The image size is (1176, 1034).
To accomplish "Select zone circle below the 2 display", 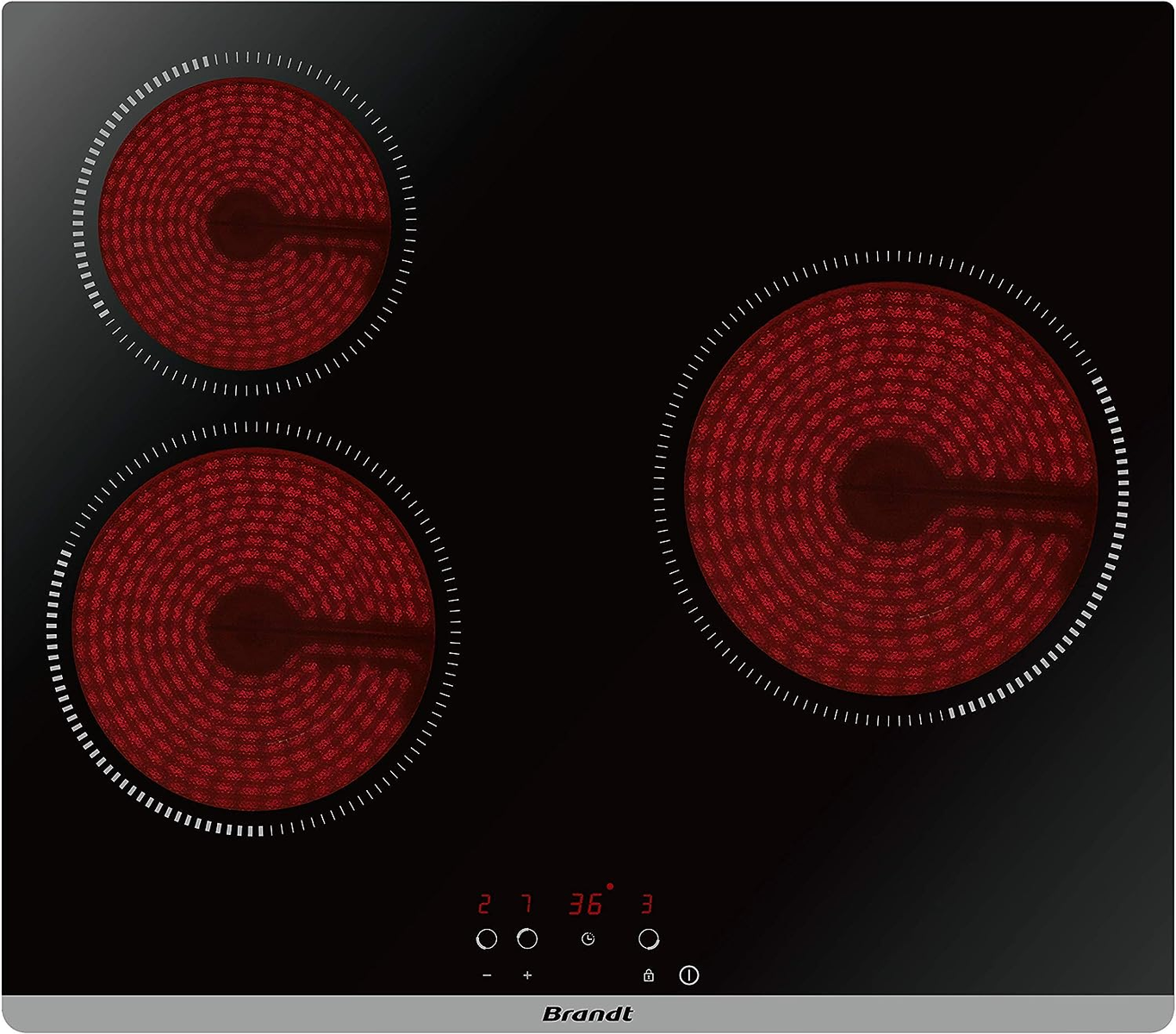I will [487, 938].
